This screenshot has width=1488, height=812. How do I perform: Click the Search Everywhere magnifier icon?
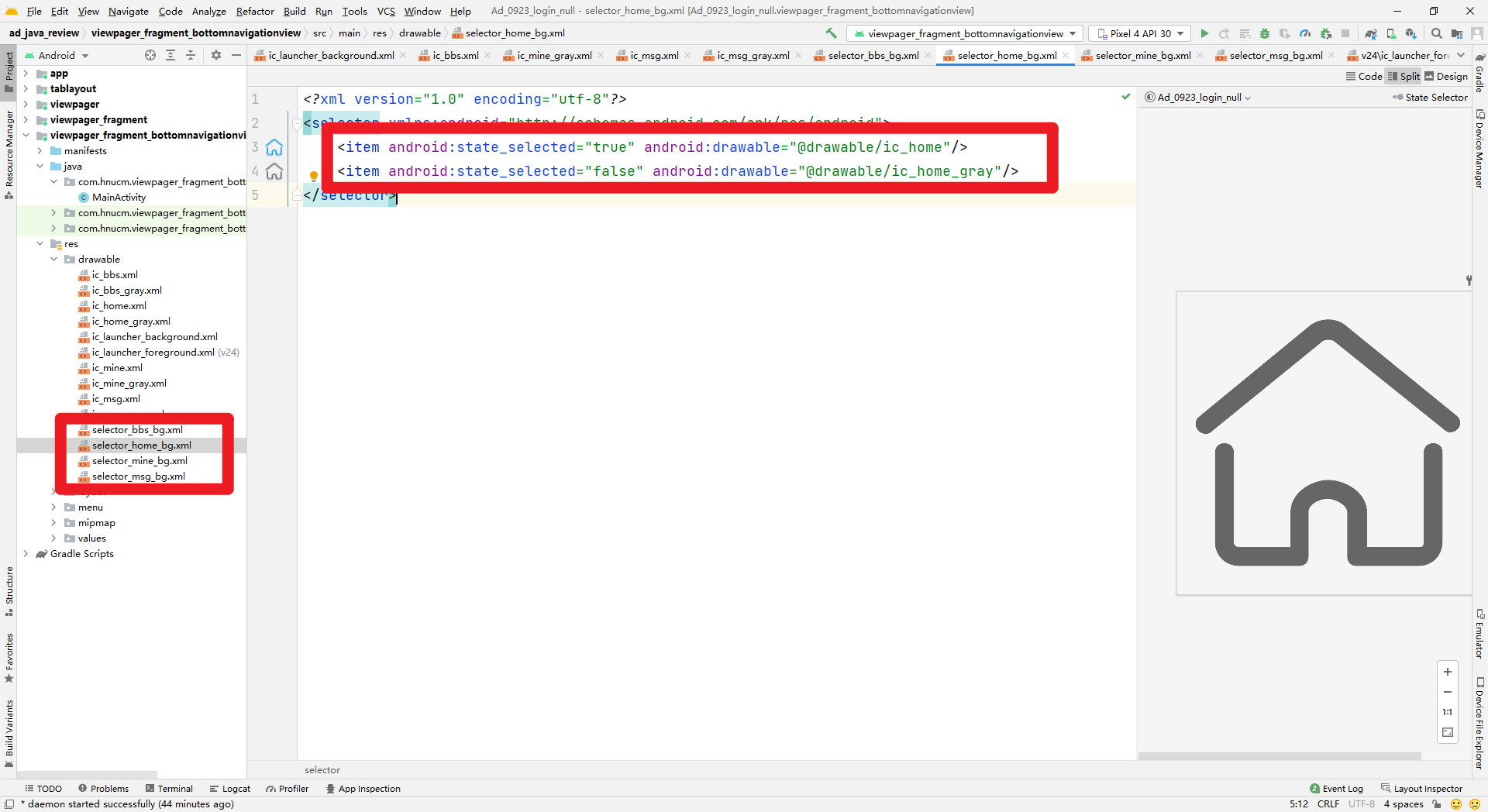tap(1436, 33)
